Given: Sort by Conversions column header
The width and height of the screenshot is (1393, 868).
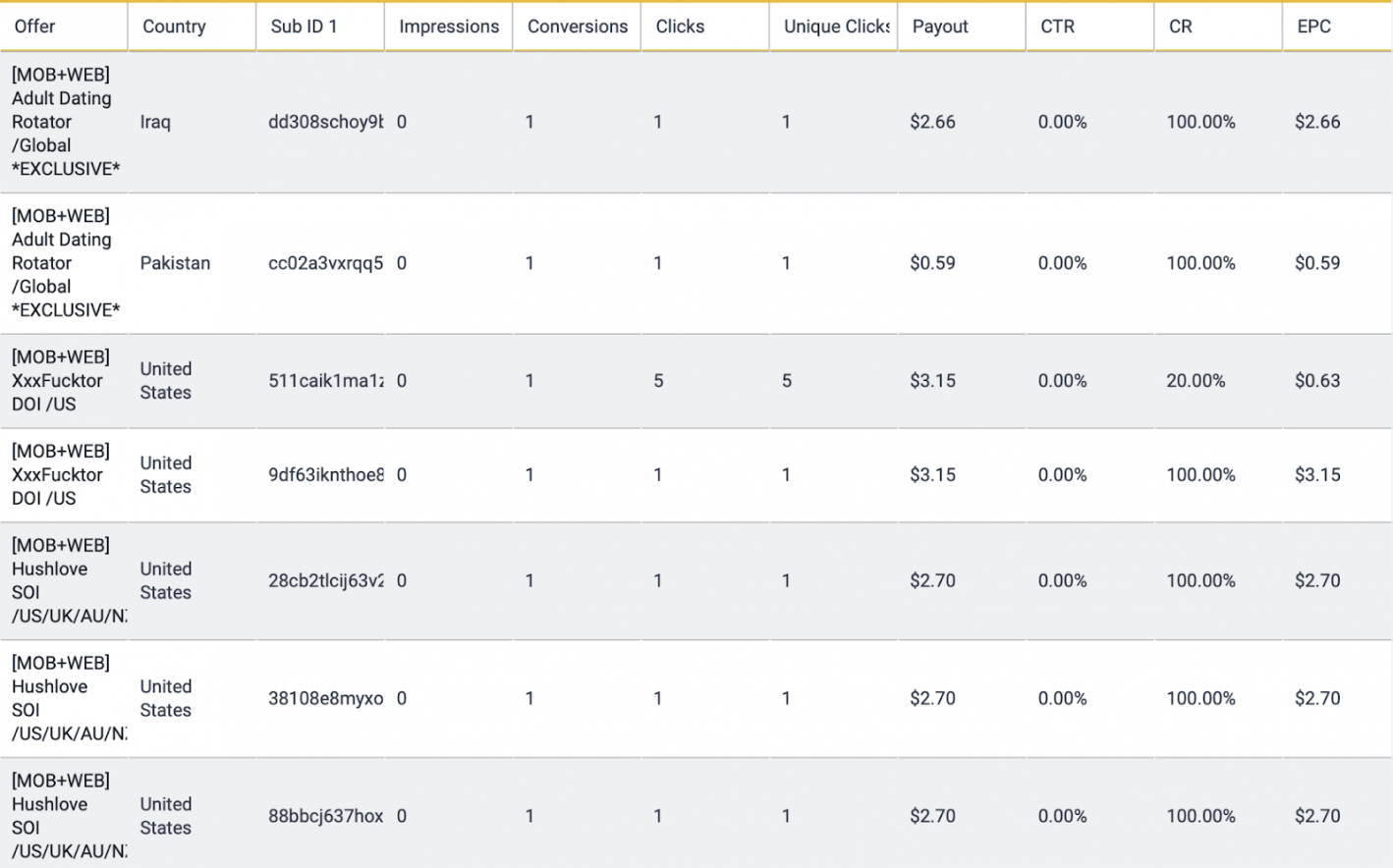Looking at the screenshot, I should [x=578, y=27].
